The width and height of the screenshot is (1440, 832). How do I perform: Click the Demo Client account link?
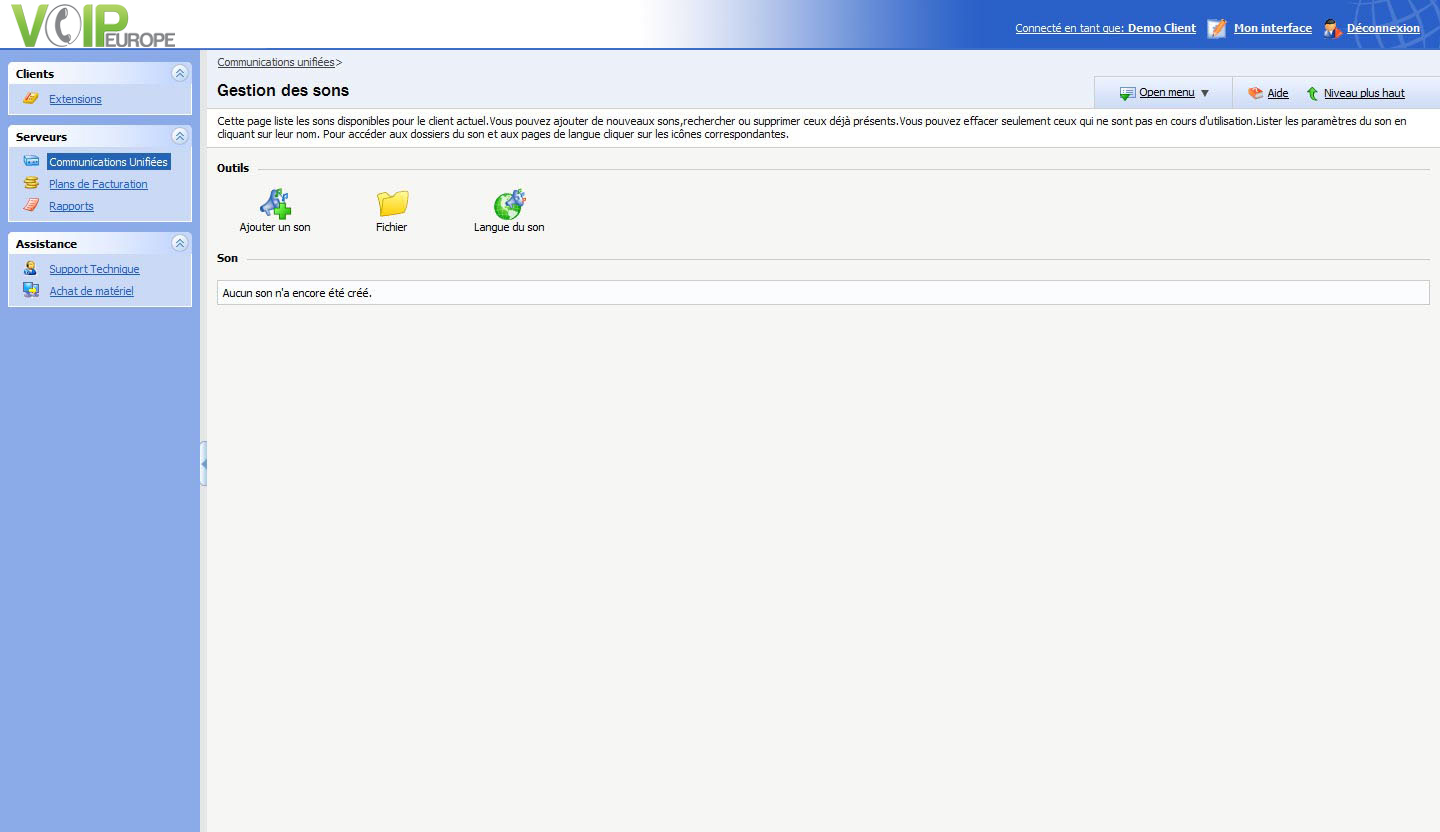[1161, 28]
